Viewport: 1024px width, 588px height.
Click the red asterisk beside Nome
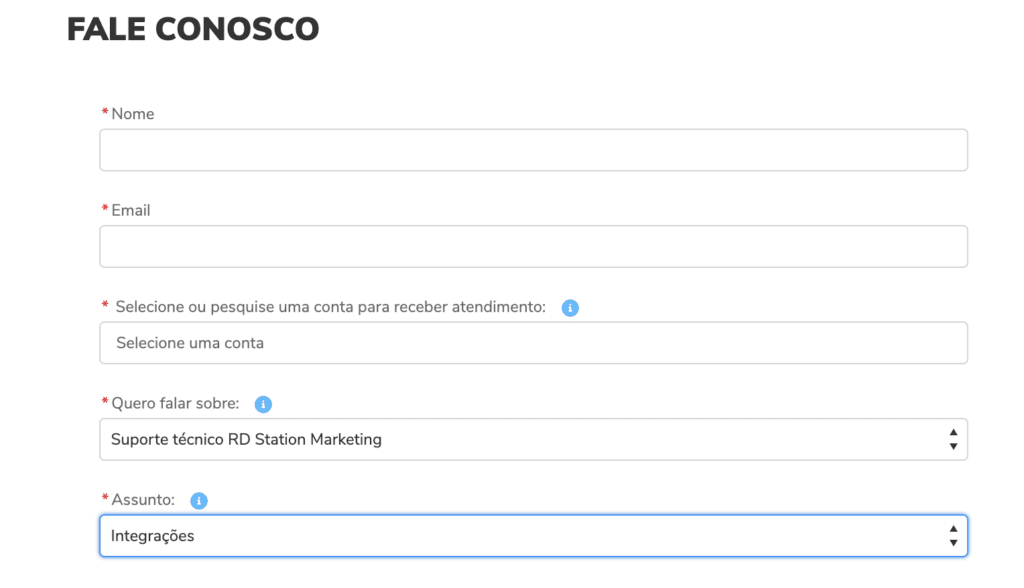tap(105, 113)
